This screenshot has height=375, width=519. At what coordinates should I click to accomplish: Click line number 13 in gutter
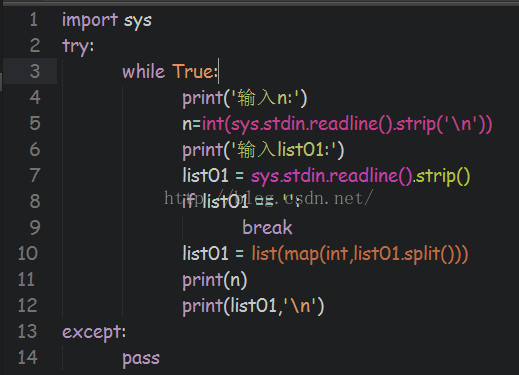(28, 331)
